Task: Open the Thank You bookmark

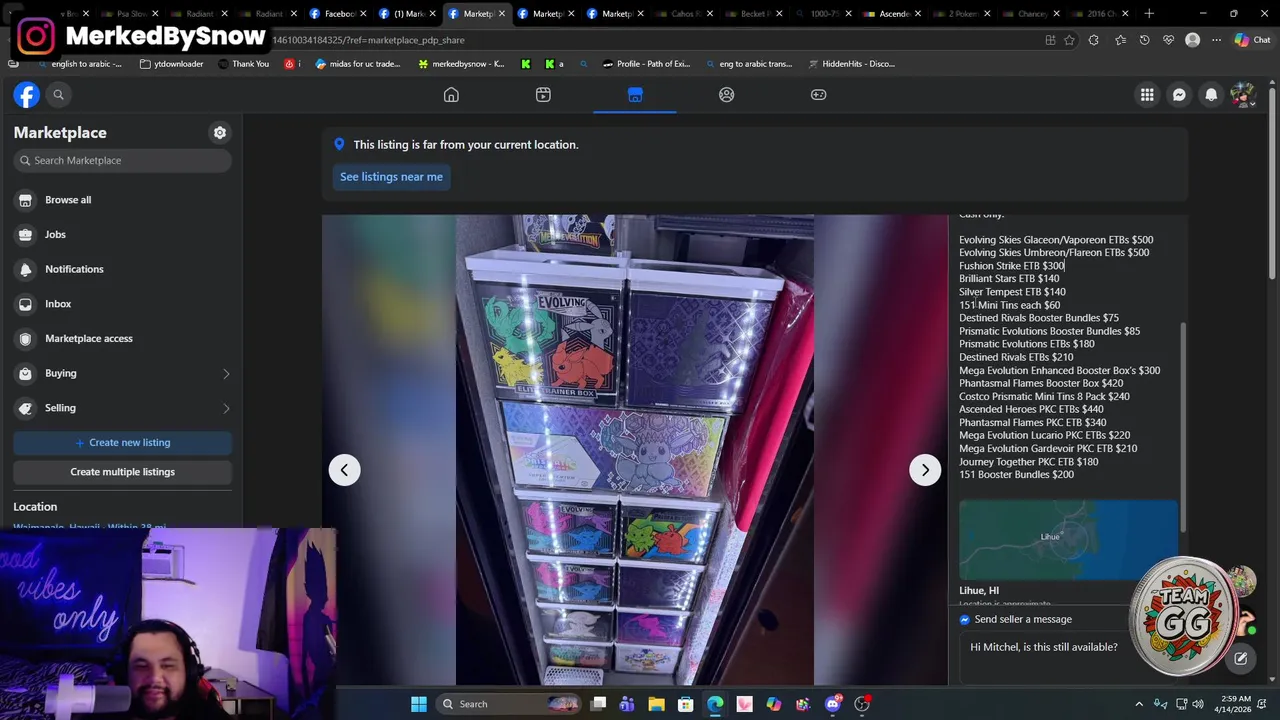Action: pyautogui.click(x=243, y=64)
